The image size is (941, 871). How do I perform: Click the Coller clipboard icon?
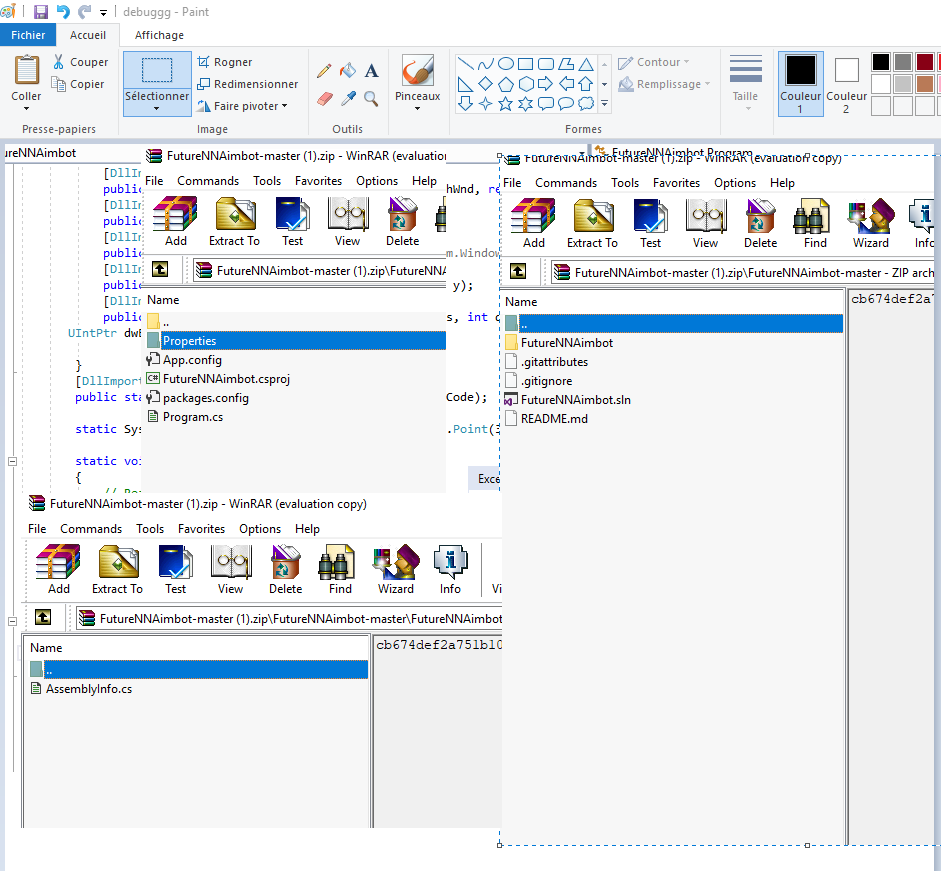(x=26, y=70)
